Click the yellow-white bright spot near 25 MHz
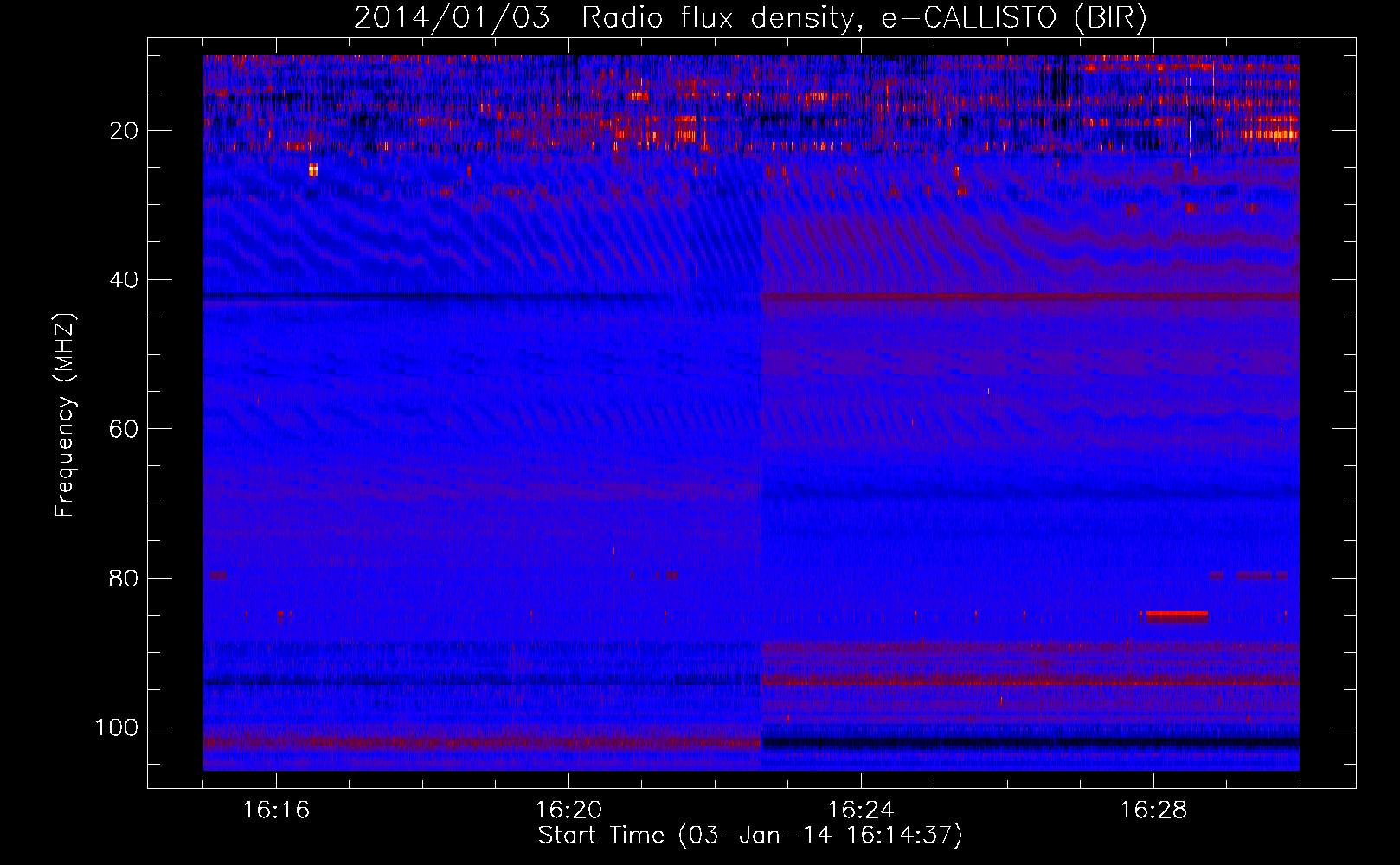1400x865 pixels. click(313, 170)
